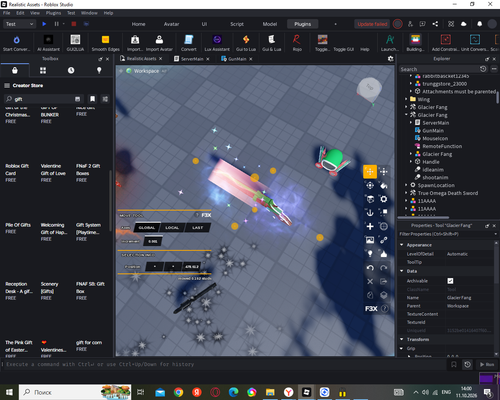
Task: Switch to the Home ribbon tab
Action: point(138,24)
